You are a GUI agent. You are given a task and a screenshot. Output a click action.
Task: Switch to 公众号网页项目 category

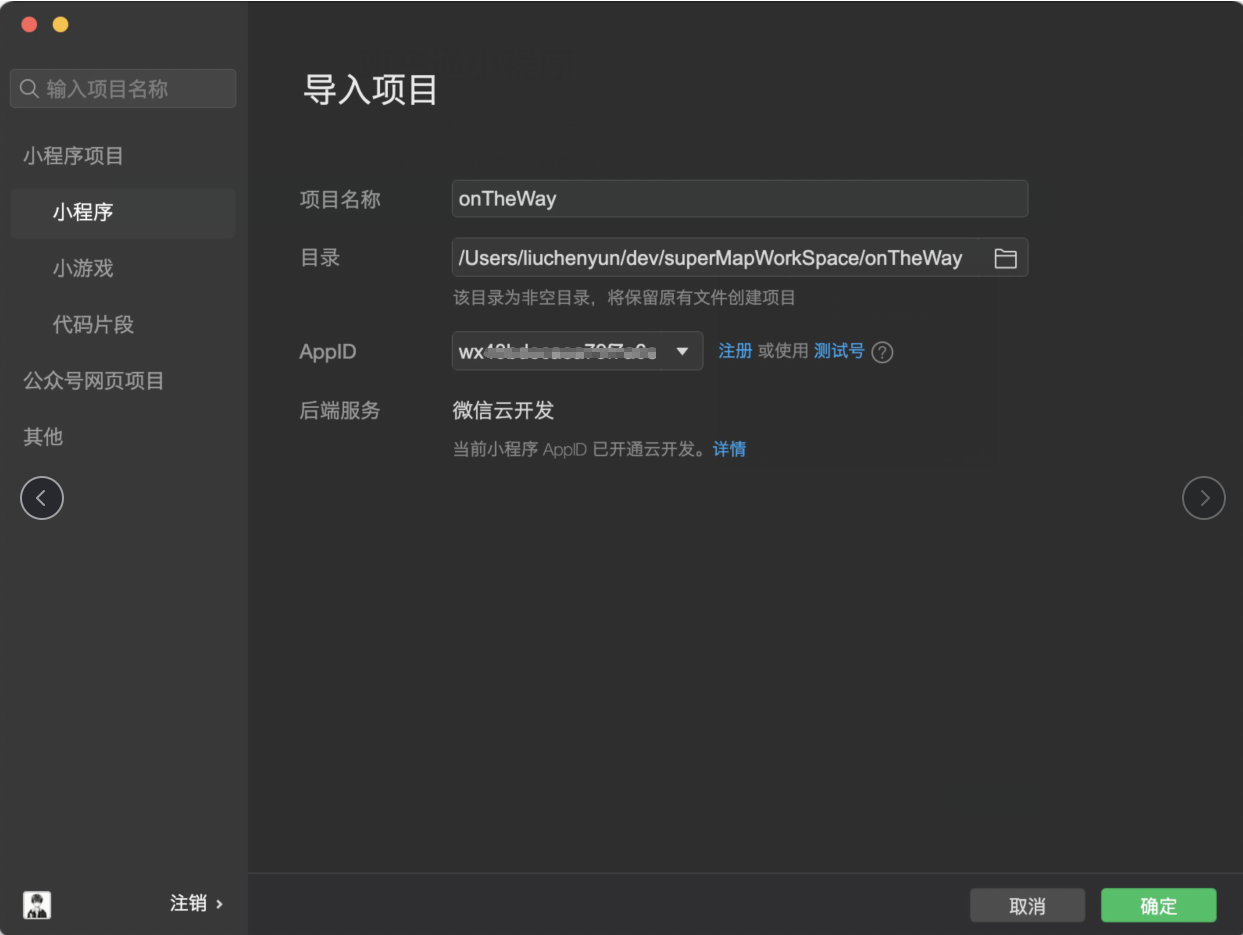(x=94, y=380)
